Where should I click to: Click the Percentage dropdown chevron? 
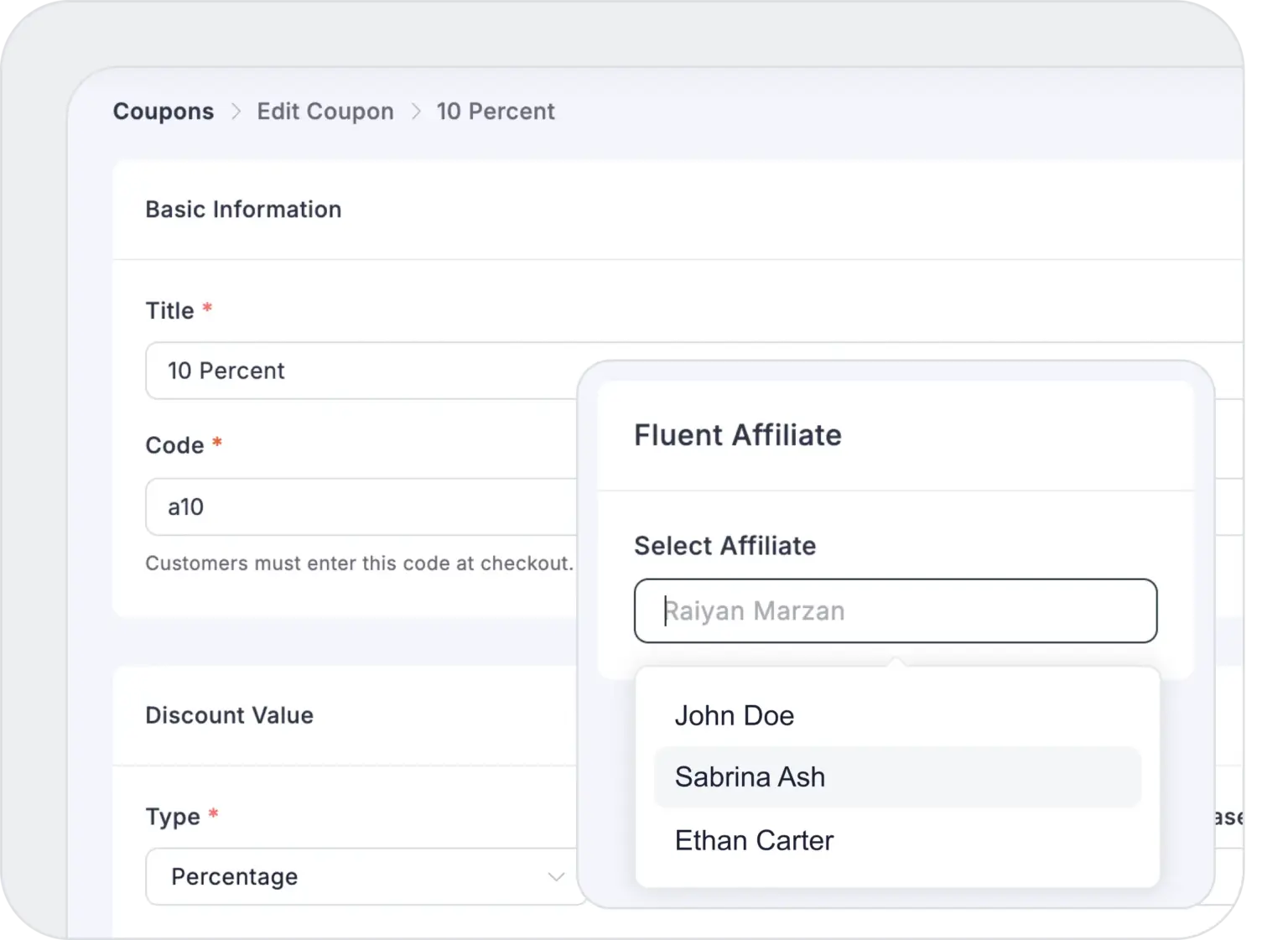tap(555, 877)
